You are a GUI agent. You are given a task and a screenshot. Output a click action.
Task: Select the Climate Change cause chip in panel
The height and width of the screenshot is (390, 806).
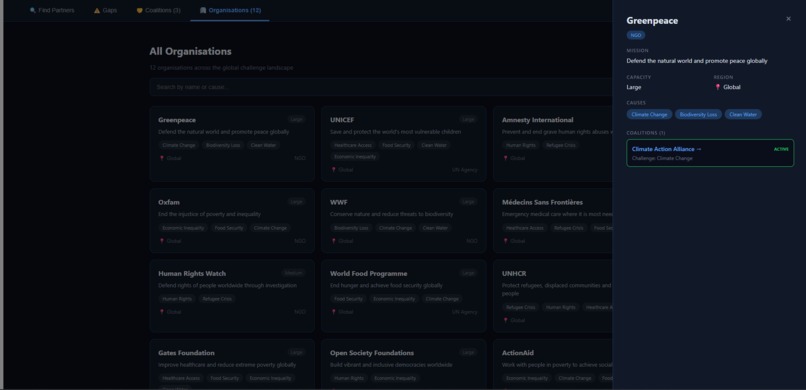point(649,115)
